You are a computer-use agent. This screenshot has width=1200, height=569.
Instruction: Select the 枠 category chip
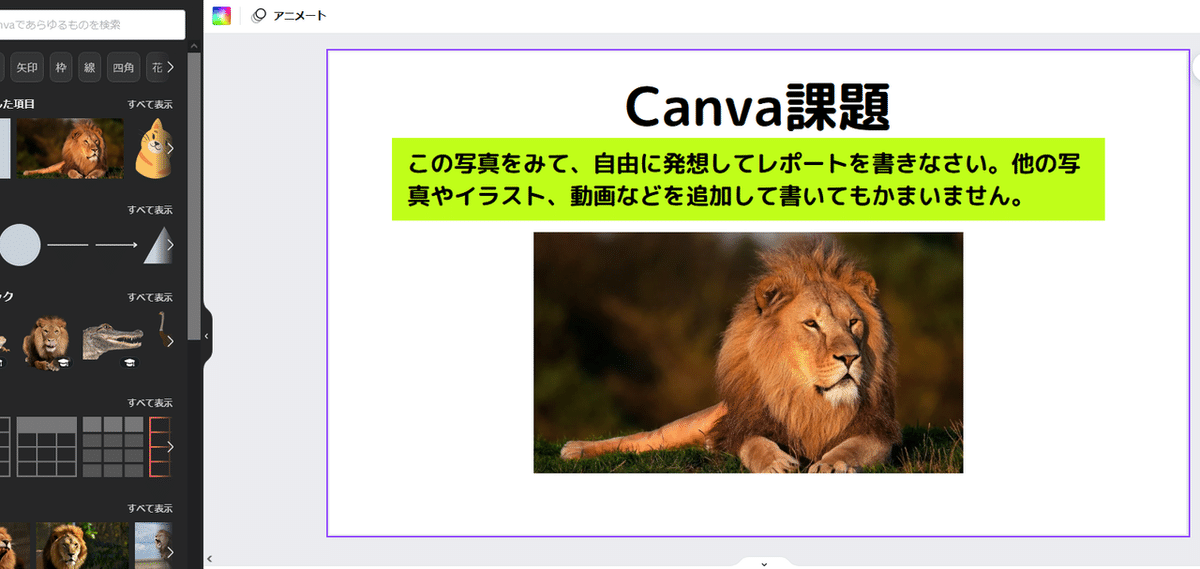pos(62,67)
